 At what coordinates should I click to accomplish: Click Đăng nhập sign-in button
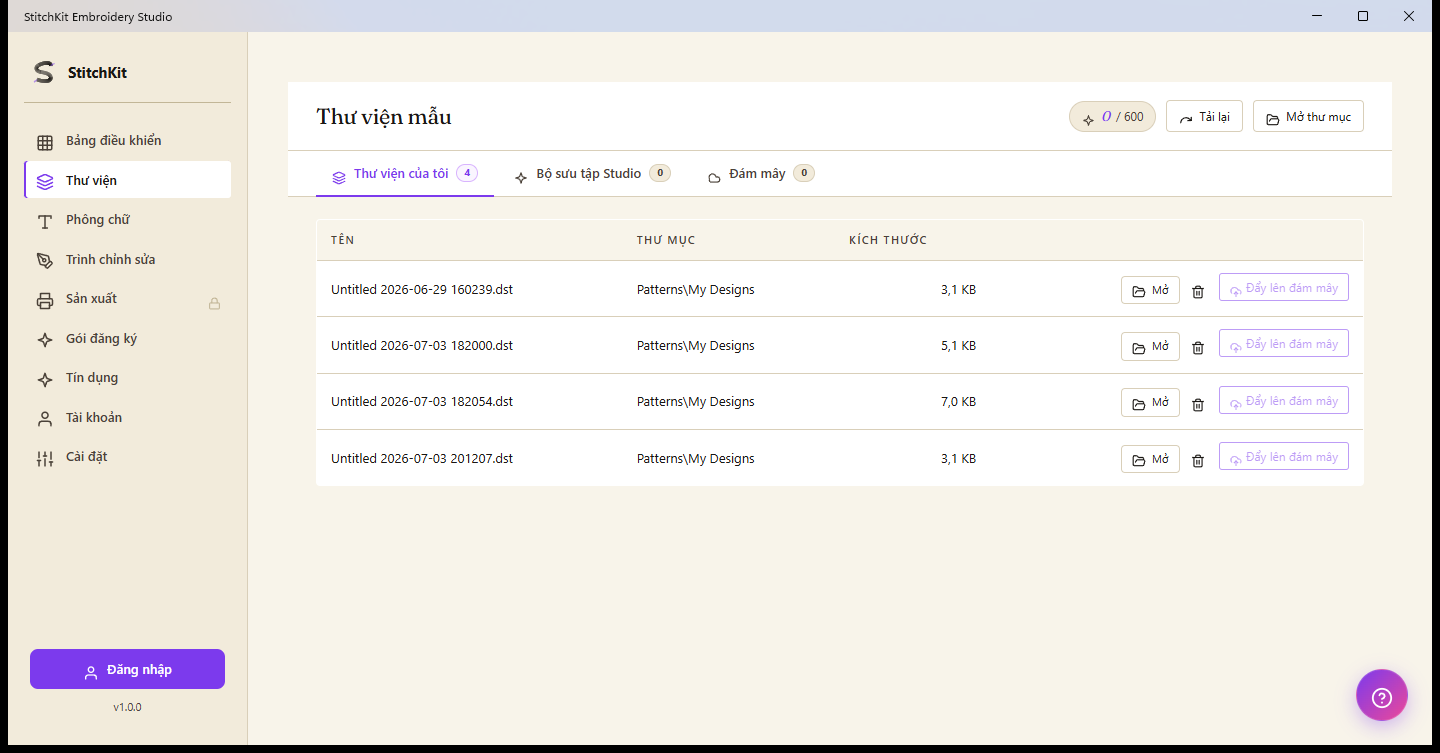click(127, 669)
